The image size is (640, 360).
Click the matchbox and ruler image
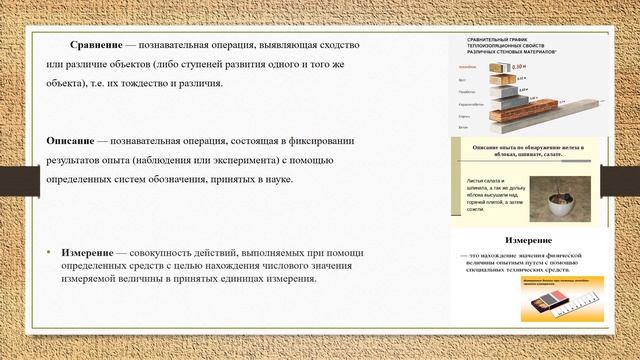coord(562,299)
